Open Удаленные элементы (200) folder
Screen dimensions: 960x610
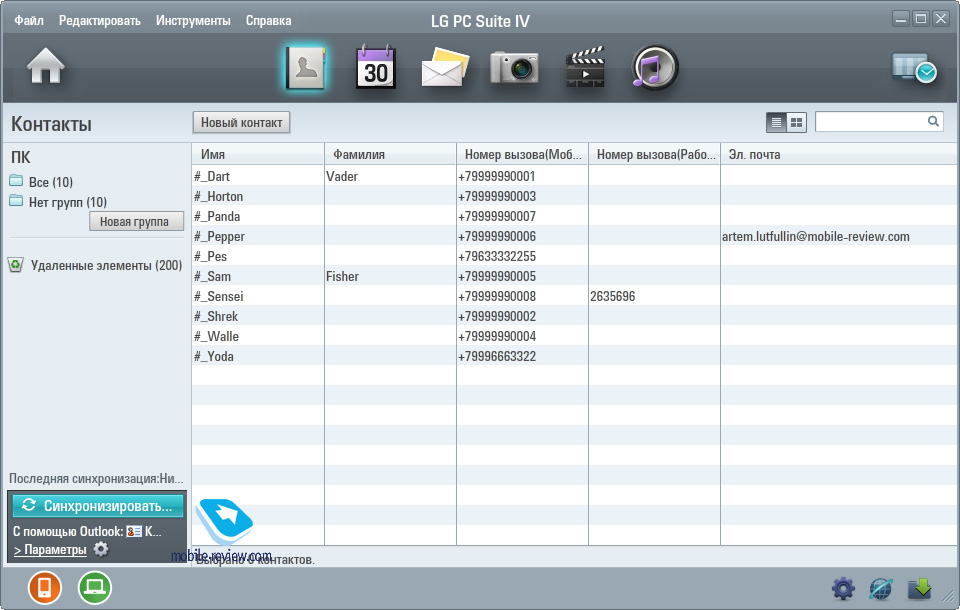pyautogui.click(x=105, y=265)
